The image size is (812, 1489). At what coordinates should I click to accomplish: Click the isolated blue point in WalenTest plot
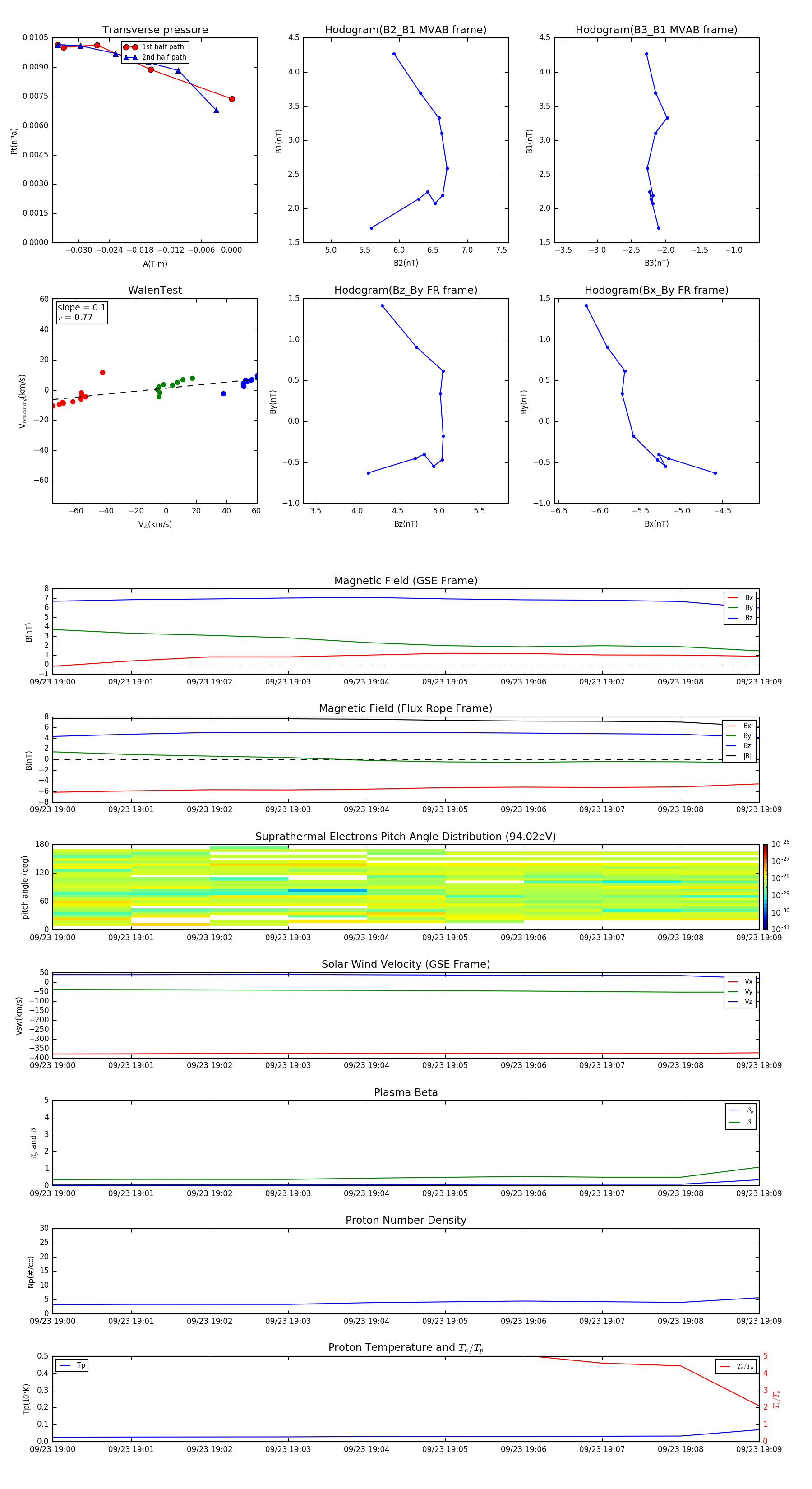tap(223, 393)
